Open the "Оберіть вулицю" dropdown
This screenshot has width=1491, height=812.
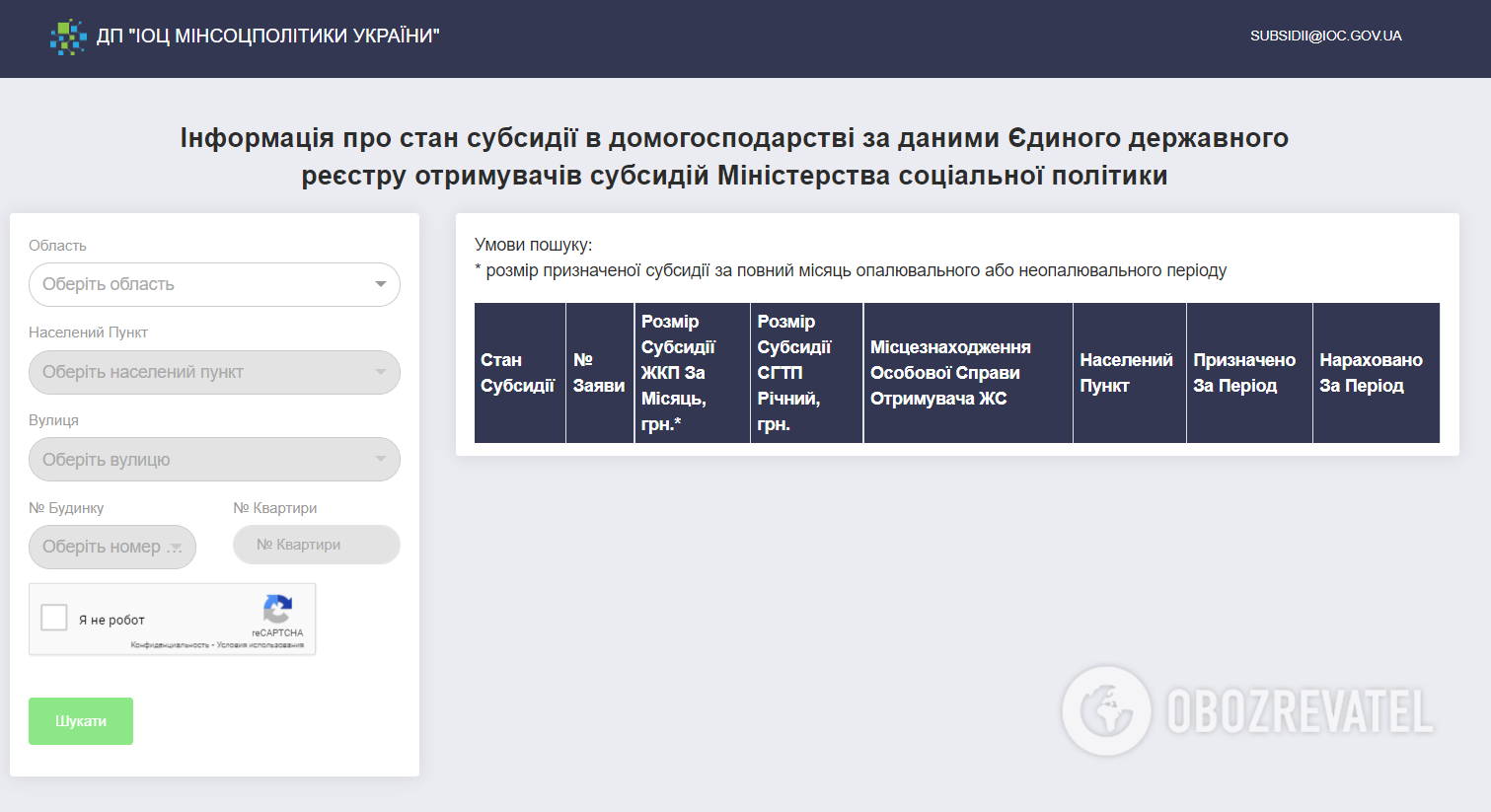click(214, 460)
